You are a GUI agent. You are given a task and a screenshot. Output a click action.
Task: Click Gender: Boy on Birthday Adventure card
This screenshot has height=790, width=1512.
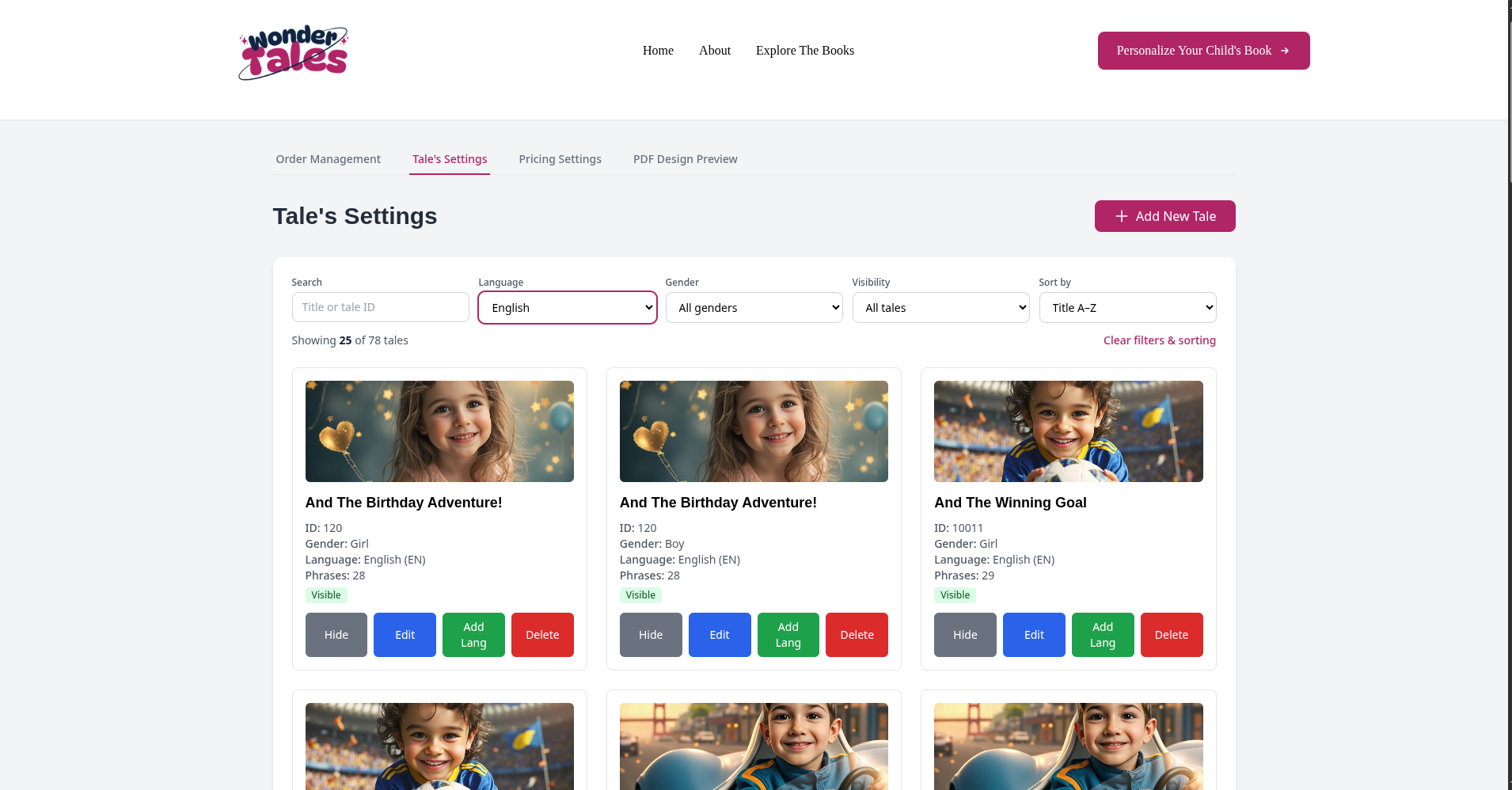click(x=652, y=544)
